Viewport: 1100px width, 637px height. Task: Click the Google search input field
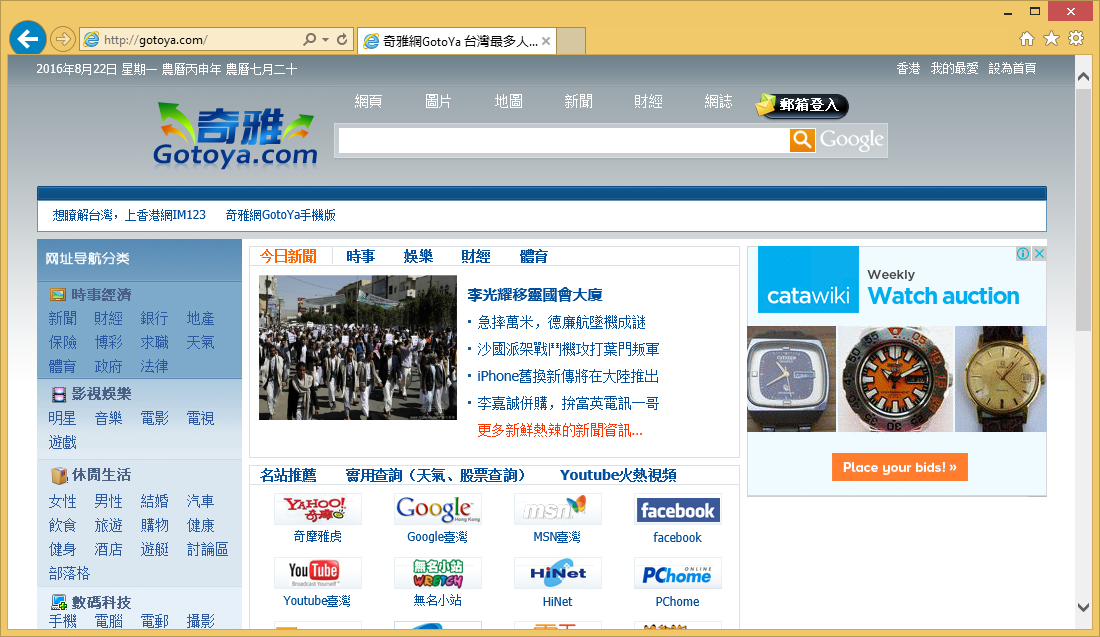tap(562, 141)
